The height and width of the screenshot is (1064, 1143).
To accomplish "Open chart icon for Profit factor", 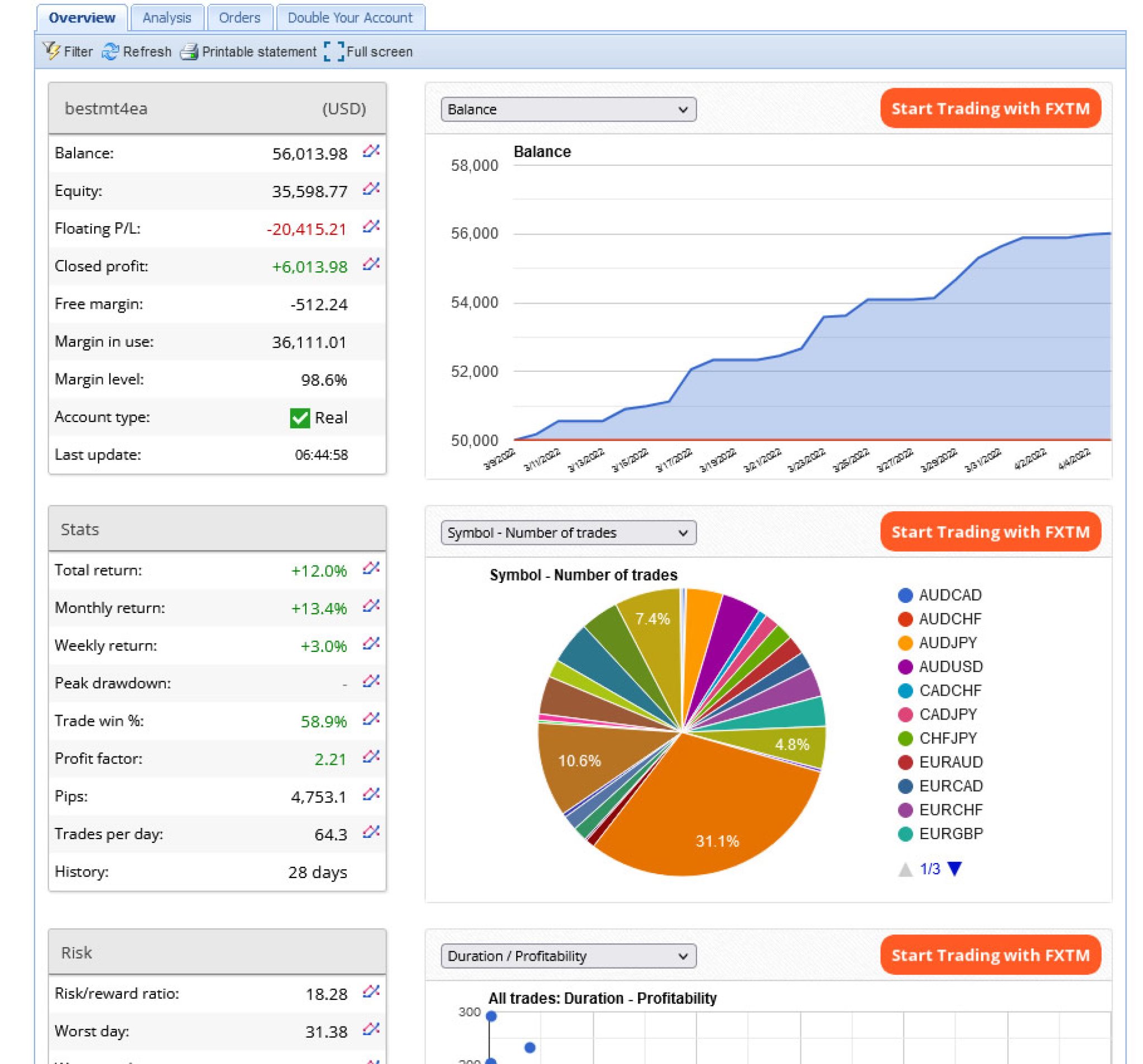I will click(x=371, y=756).
